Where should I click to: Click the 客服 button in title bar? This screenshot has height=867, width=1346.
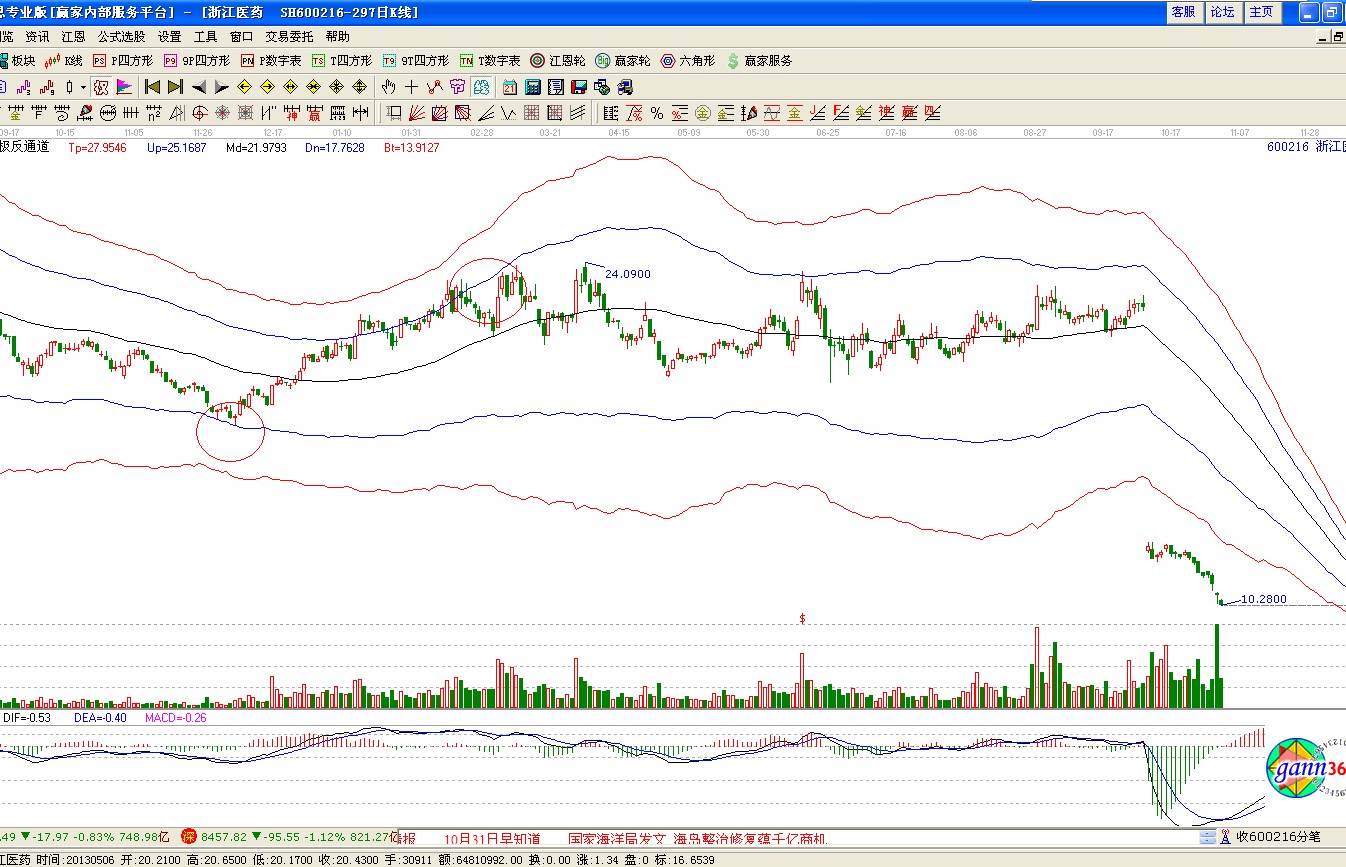(x=1183, y=12)
